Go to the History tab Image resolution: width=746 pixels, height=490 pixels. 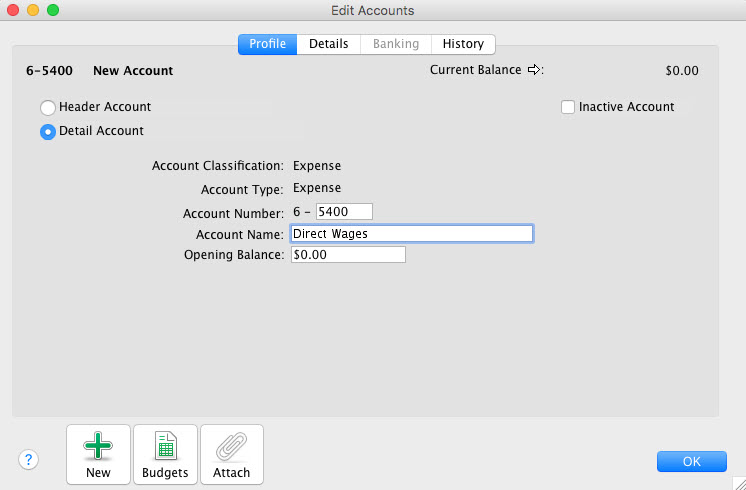point(463,44)
